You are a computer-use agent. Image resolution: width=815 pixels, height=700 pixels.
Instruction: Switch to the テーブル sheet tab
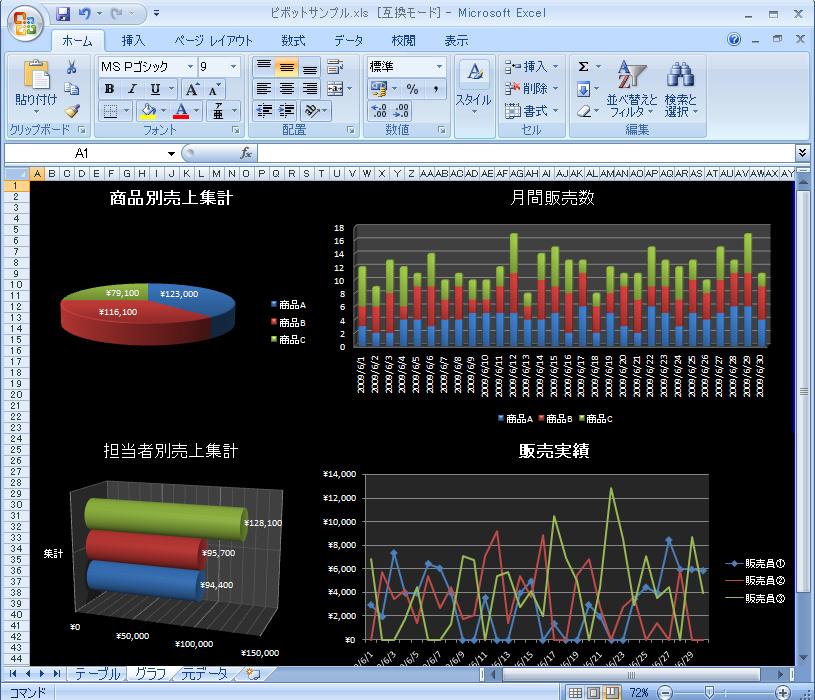pyautogui.click(x=98, y=674)
